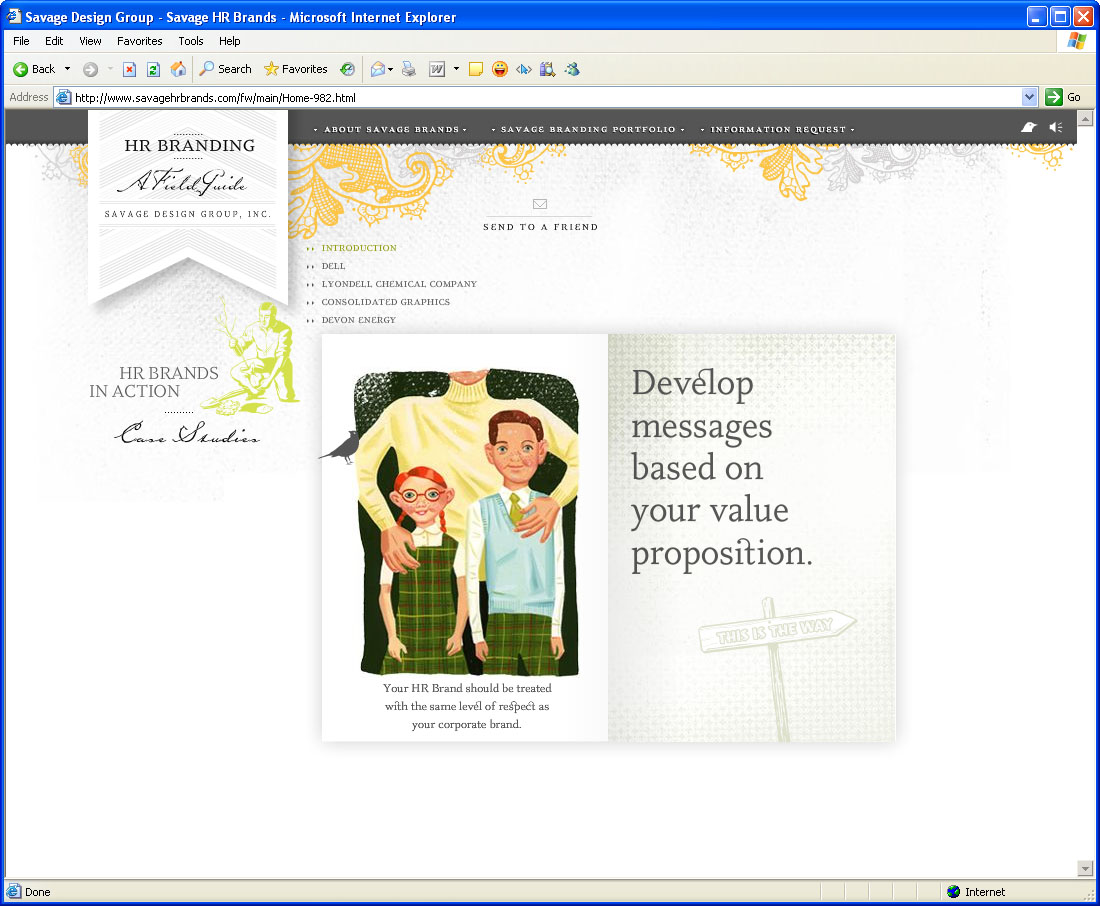Screen dimensions: 1100x906
Task: Expand the Back button history dropdown
Action: point(68,69)
